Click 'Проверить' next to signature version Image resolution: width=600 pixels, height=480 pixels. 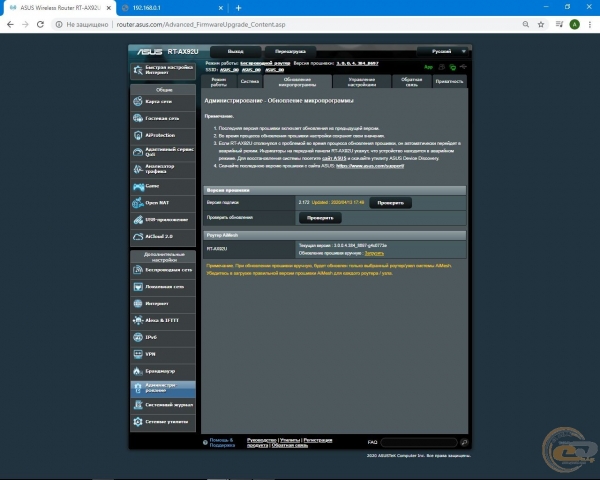pos(390,203)
